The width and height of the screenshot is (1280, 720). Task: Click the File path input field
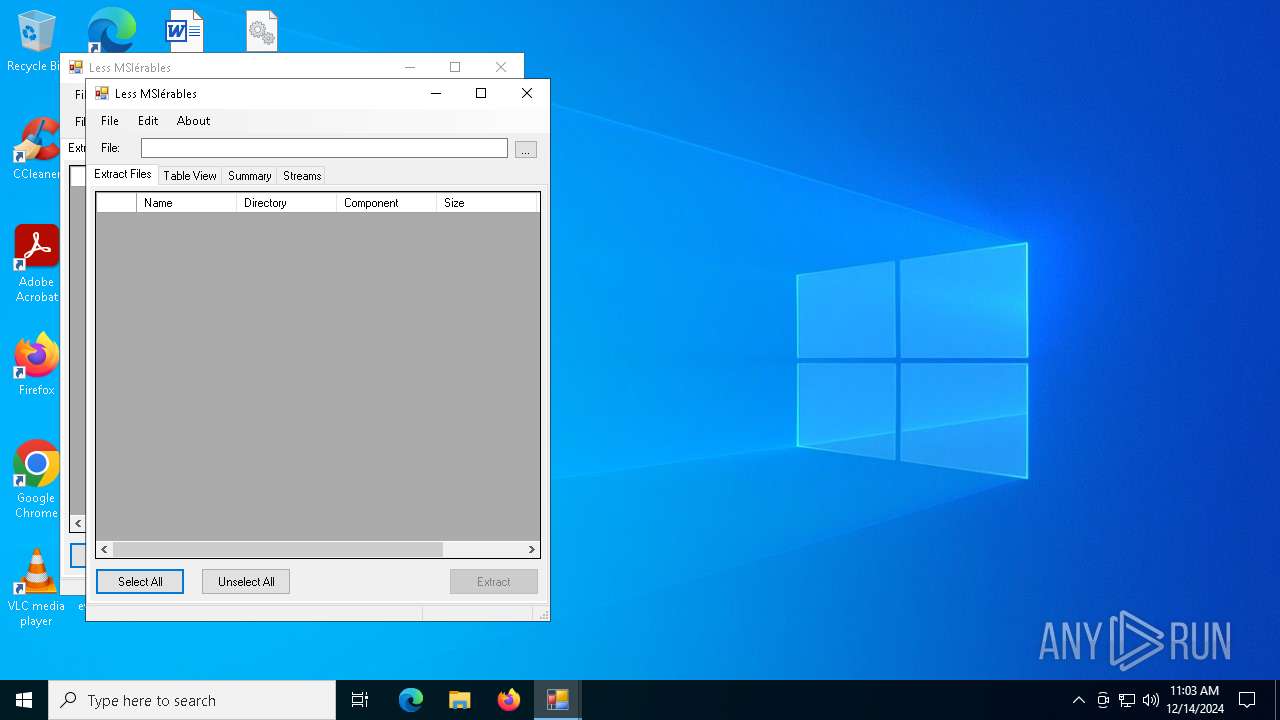tap(324, 148)
